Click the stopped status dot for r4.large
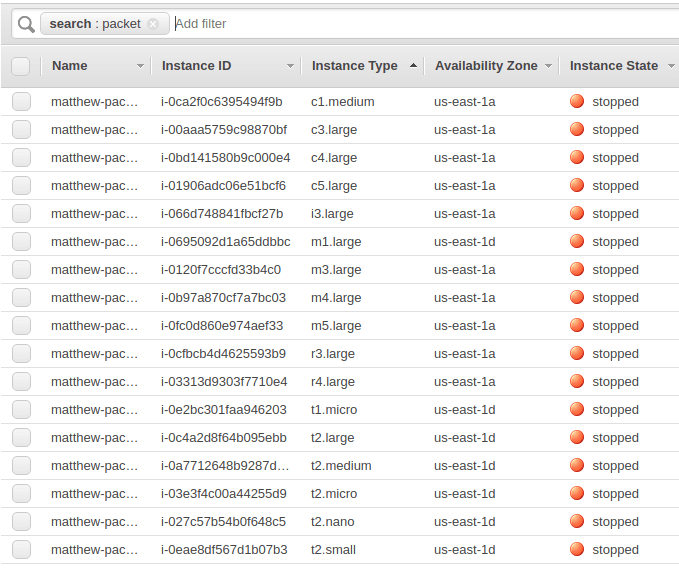Screen dimensions: 679x584 pyautogui.click(x=577, y=382)
